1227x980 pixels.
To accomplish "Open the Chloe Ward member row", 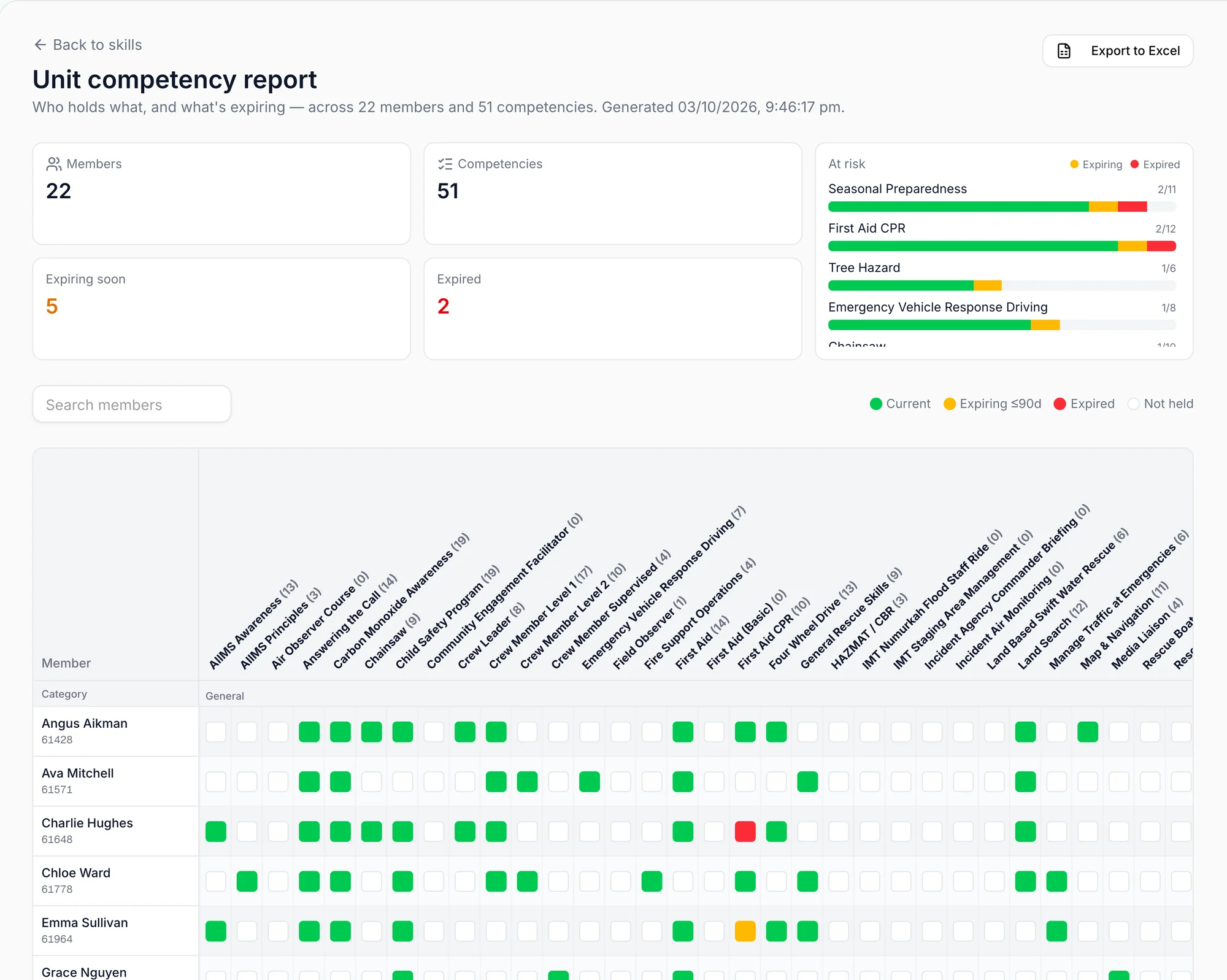I will [115, 880].
